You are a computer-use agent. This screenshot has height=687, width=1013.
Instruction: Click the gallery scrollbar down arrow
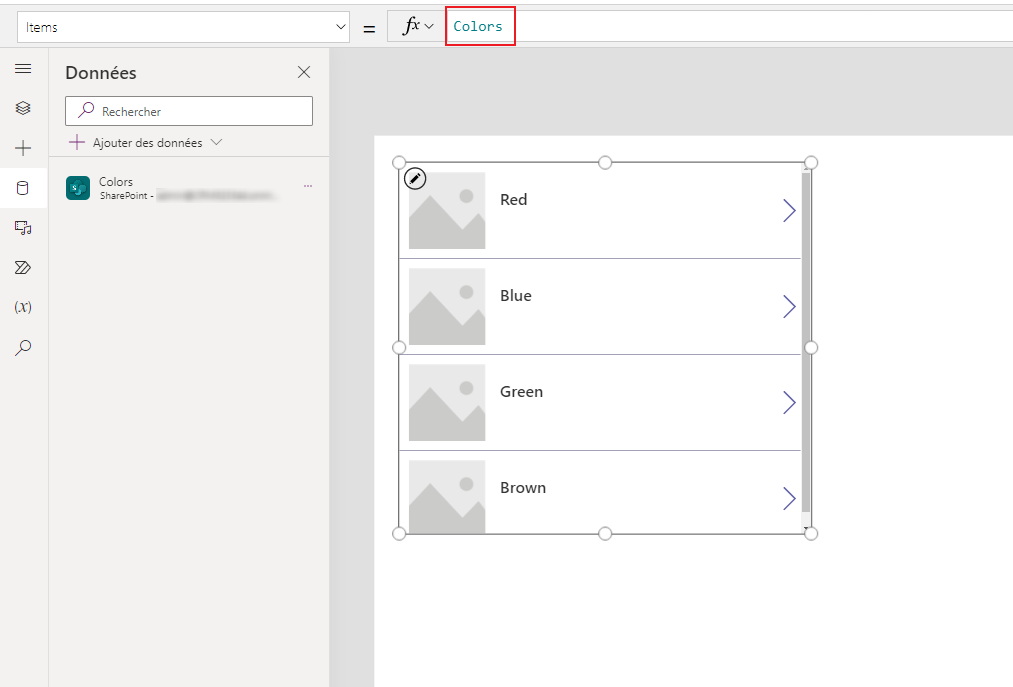(806, 529)
